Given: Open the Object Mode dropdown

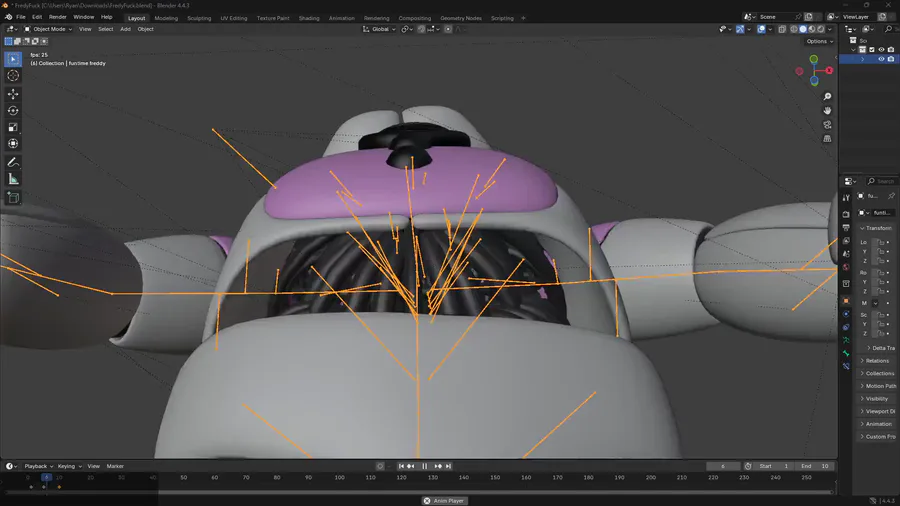Looking at the screenshot, I should 48,29.
